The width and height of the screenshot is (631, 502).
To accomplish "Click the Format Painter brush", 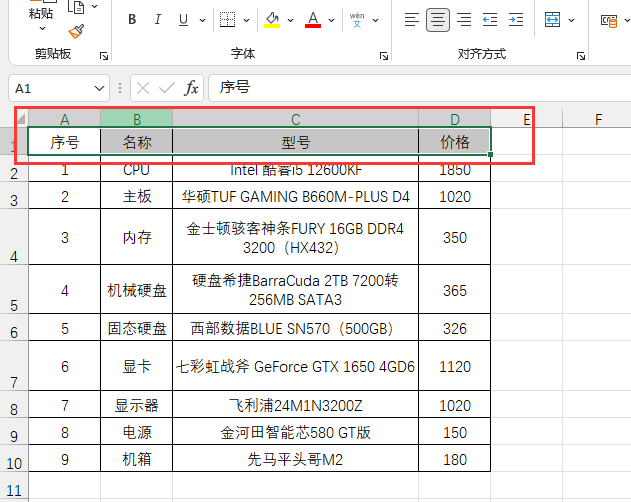I will (76, 31).
